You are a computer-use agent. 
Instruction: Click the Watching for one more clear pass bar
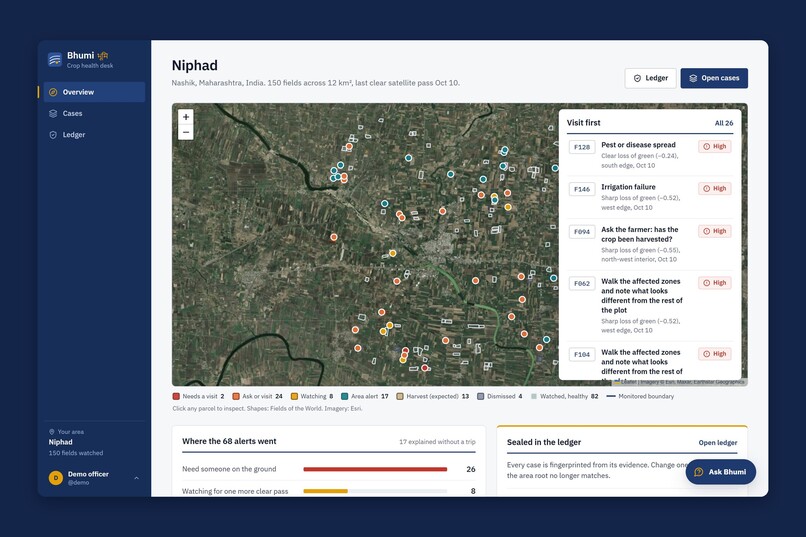coord(375,491)
